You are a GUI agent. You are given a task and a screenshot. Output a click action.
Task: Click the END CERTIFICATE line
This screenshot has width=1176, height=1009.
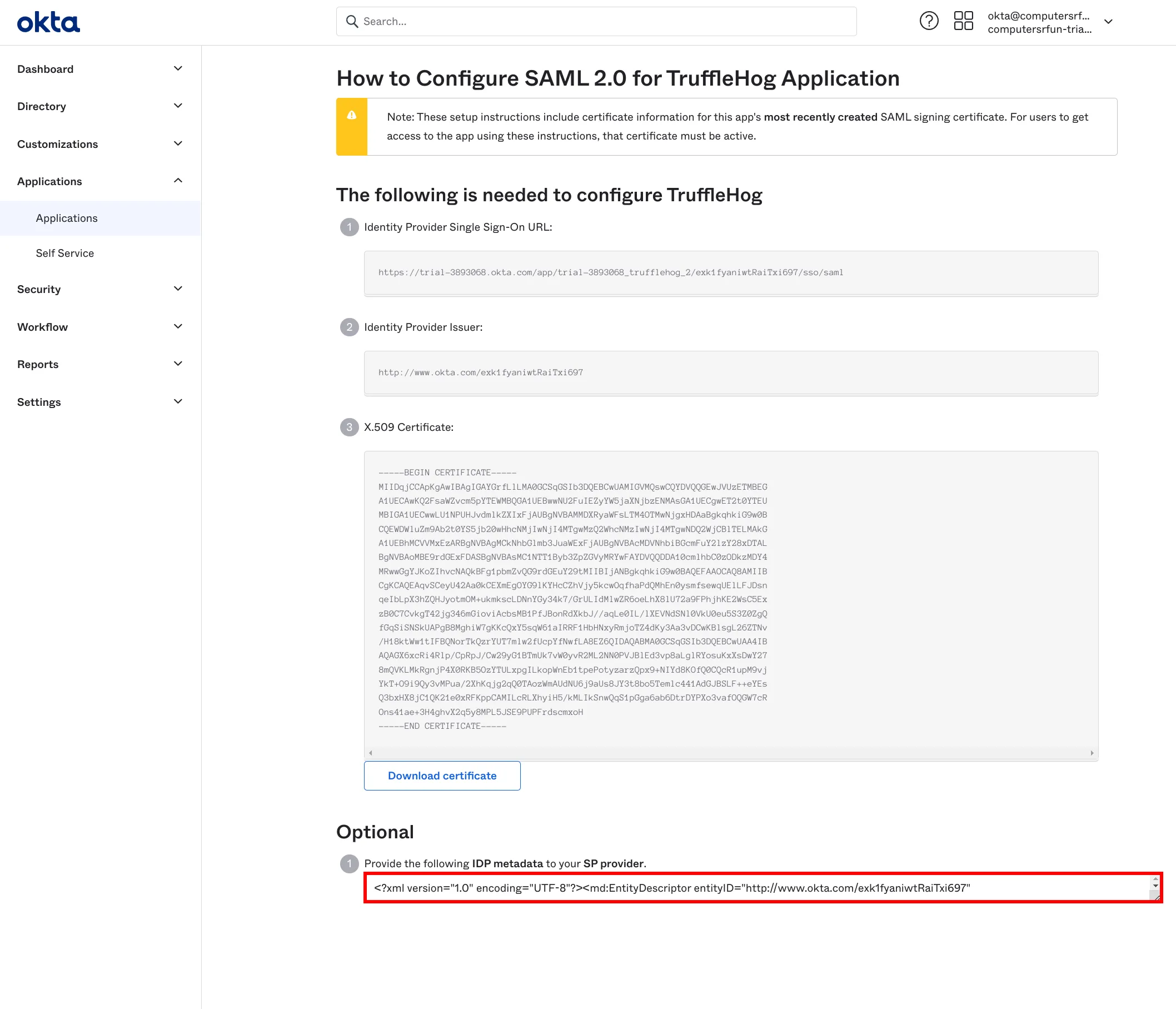[442, 726]
